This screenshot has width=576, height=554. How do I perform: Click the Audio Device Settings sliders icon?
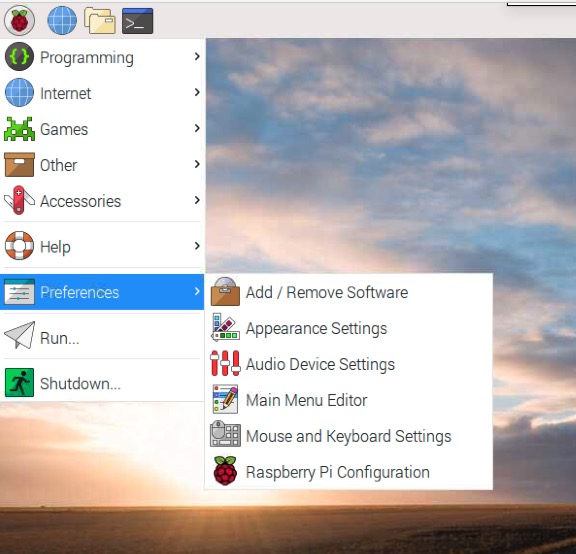[225, 363]
